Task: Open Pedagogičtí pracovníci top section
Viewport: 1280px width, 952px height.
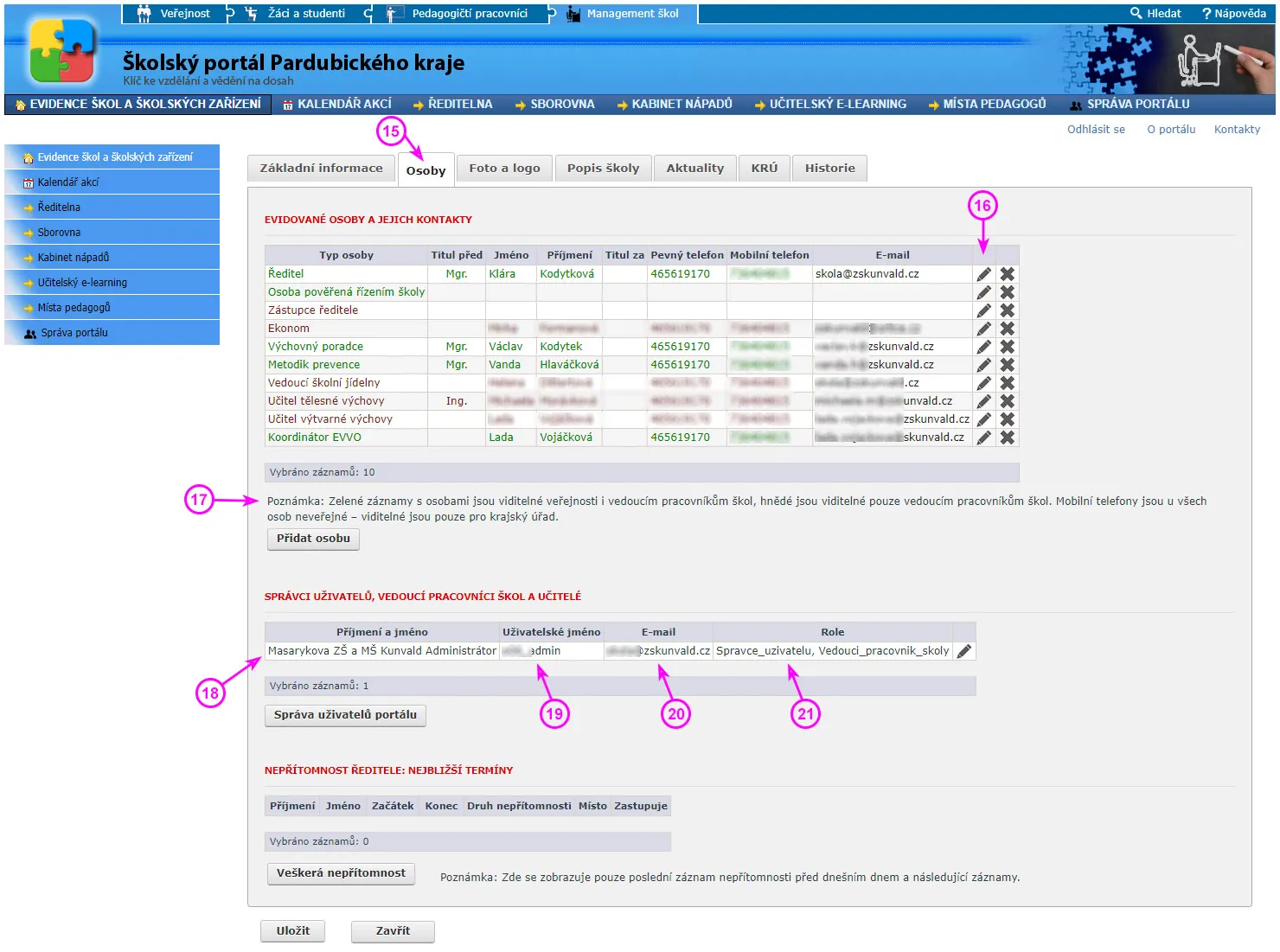Action: tap(458, 14)
